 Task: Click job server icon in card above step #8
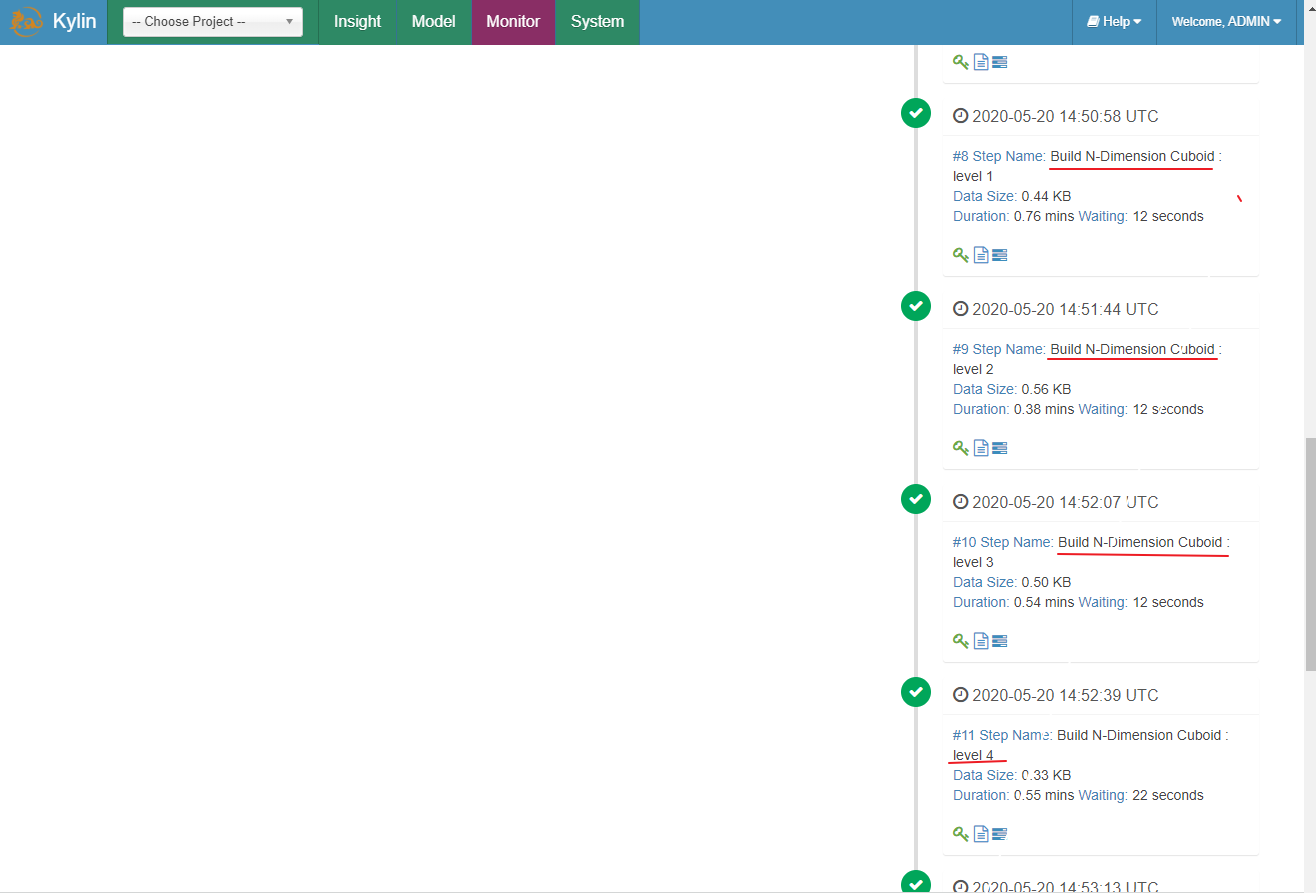coord(999,62)
